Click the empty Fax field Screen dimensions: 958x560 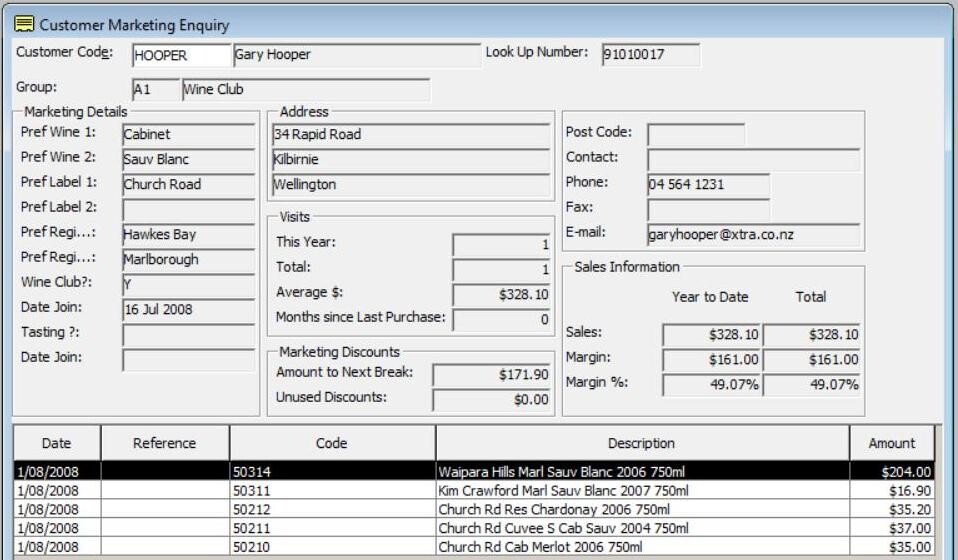(709, 209)
